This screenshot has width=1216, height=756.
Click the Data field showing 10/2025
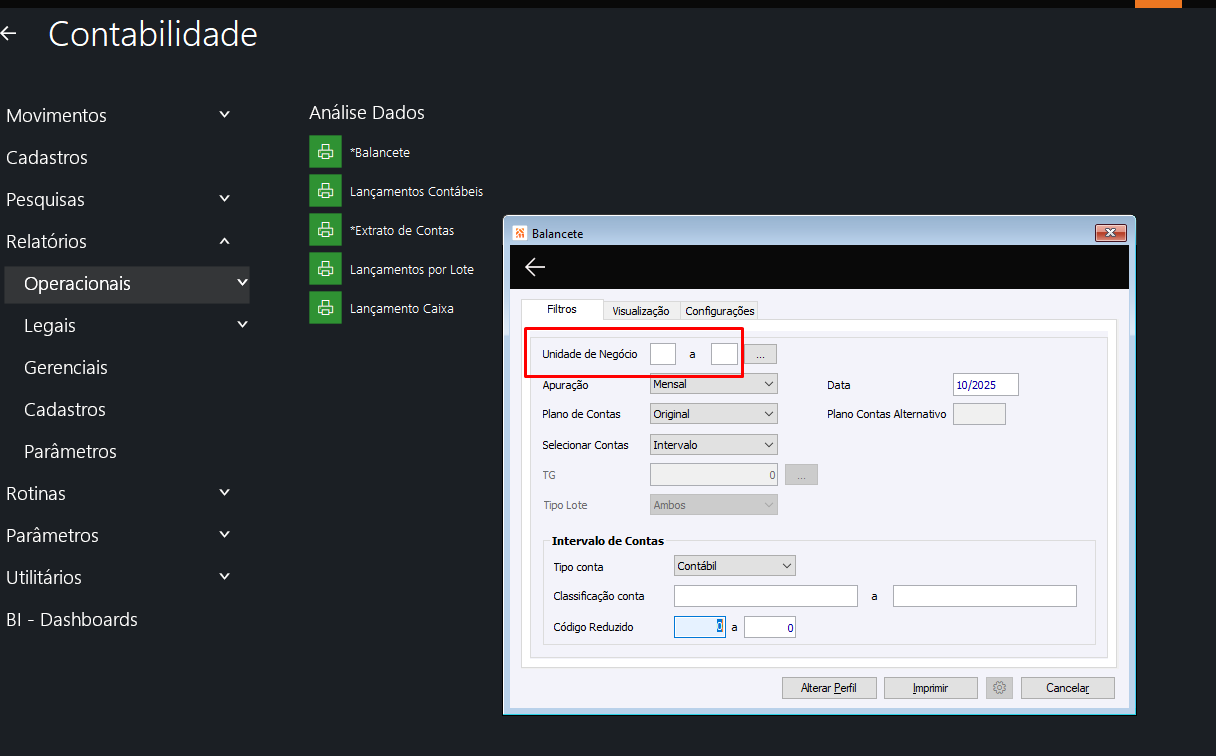click(x=986, y=384)
